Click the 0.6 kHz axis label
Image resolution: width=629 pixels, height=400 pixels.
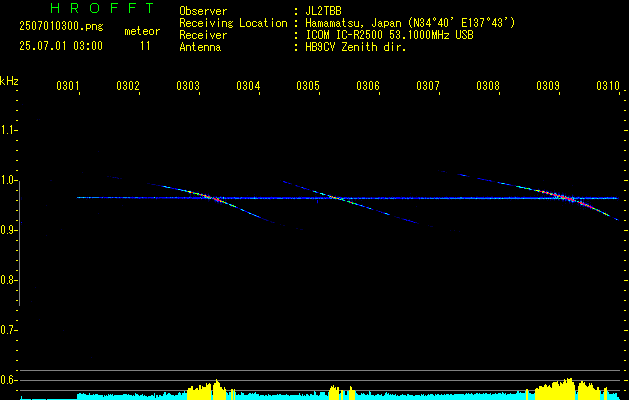[x=7, y=380]
